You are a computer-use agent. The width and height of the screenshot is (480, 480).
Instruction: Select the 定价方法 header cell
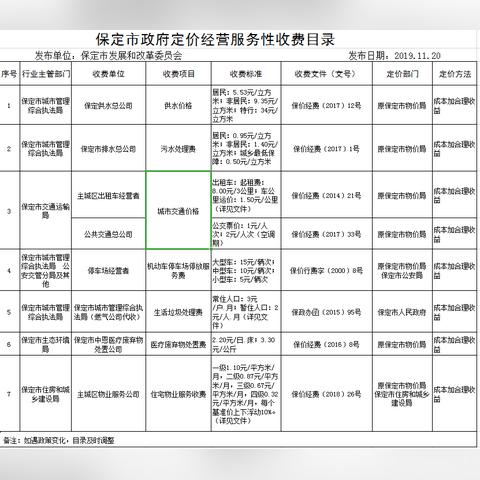click(x=454, y=74)
